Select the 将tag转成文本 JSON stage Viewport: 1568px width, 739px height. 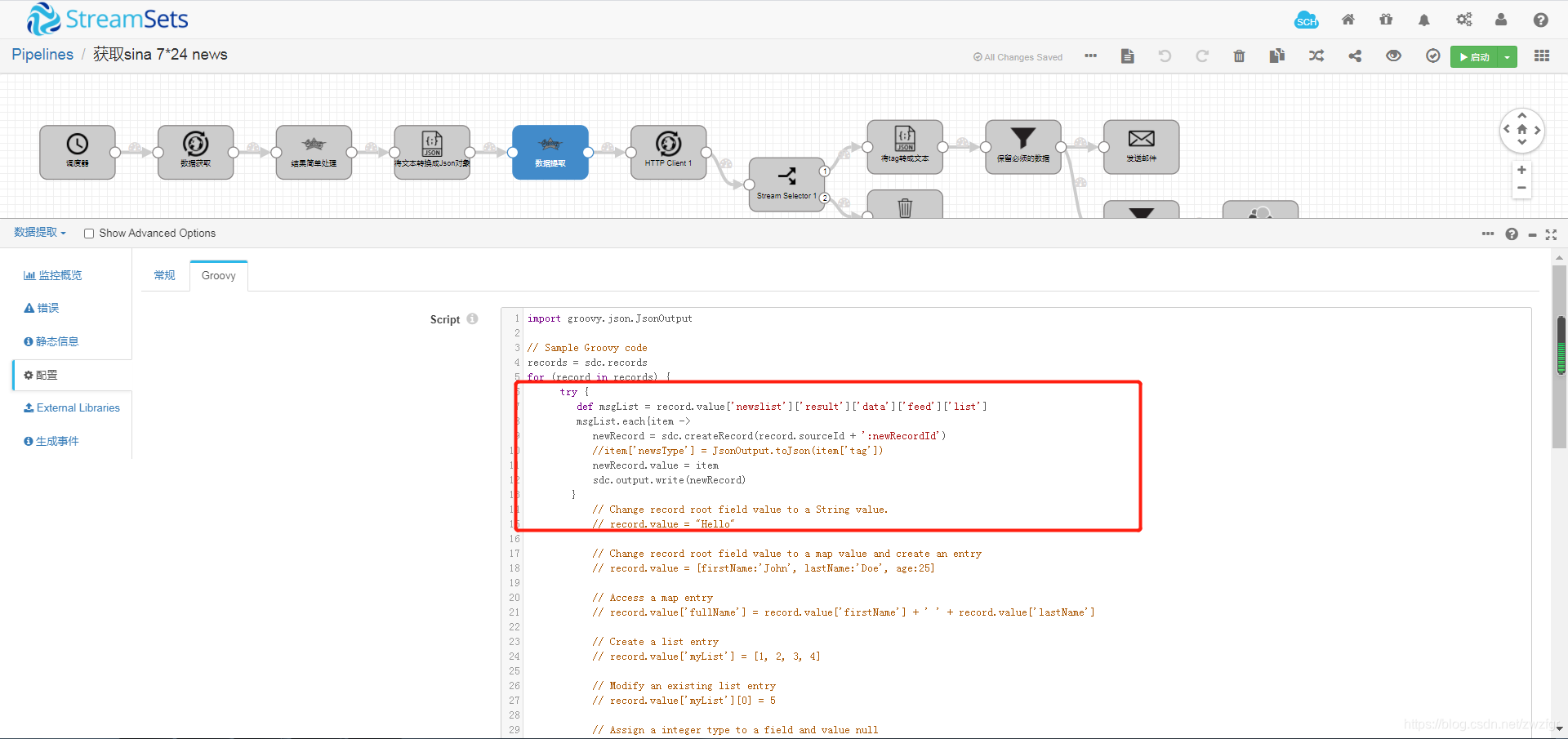(x=905, y=147)
